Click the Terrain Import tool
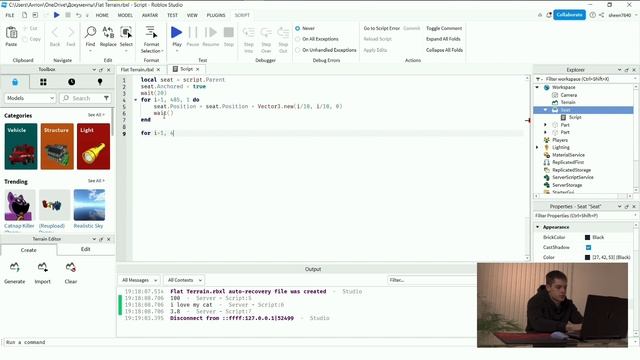640x360 pixels. [42, 273]
